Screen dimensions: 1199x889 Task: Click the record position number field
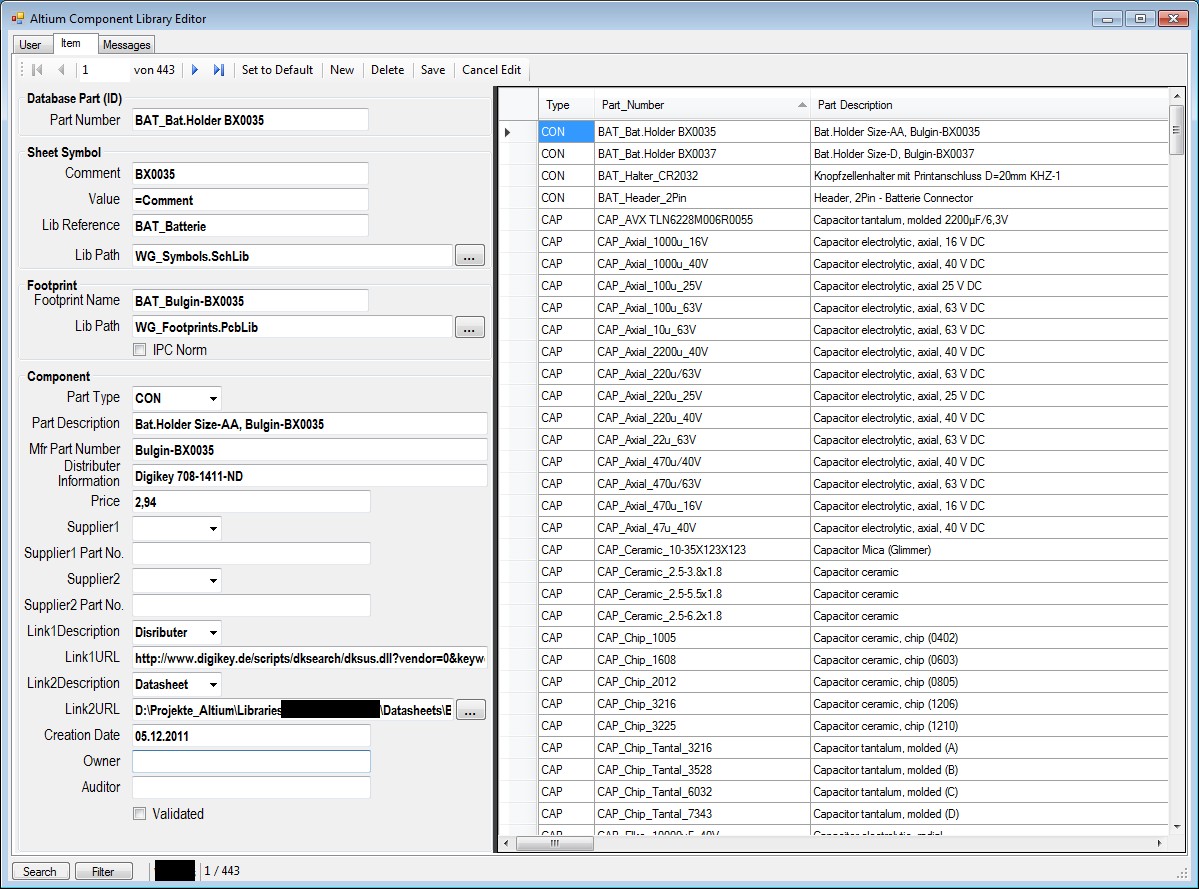(x=104, y=70)
